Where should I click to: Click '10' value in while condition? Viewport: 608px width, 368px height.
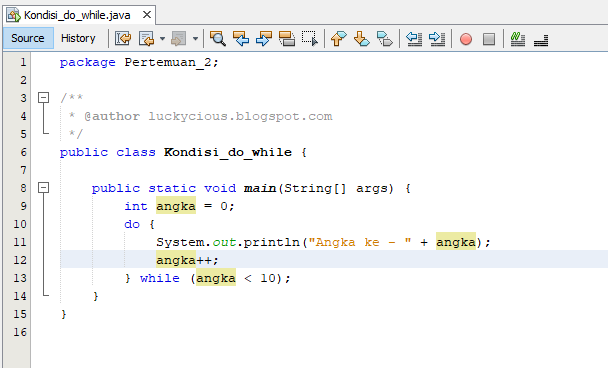point(268,278)
